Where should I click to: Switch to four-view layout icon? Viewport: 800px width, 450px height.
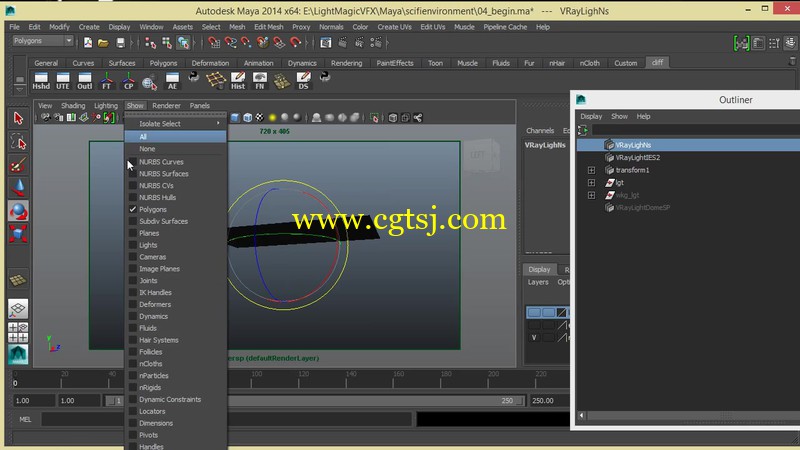18,332
